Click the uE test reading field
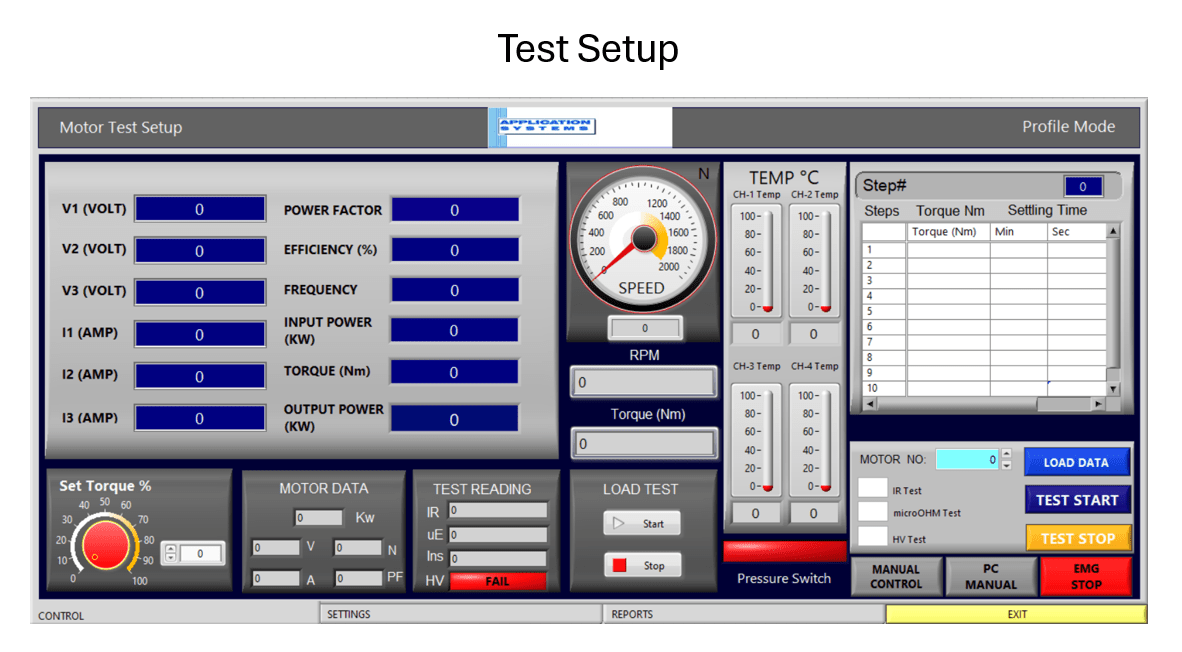The image size is (1182, 652). [x=498, y=534]
